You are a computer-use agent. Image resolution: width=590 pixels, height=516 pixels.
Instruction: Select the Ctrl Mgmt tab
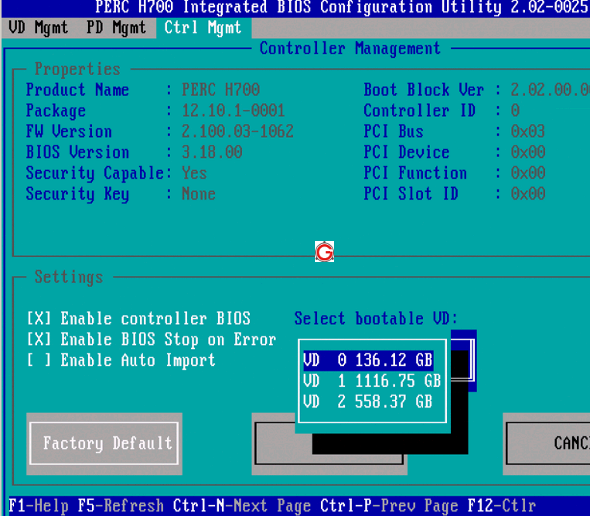(203, 28)
